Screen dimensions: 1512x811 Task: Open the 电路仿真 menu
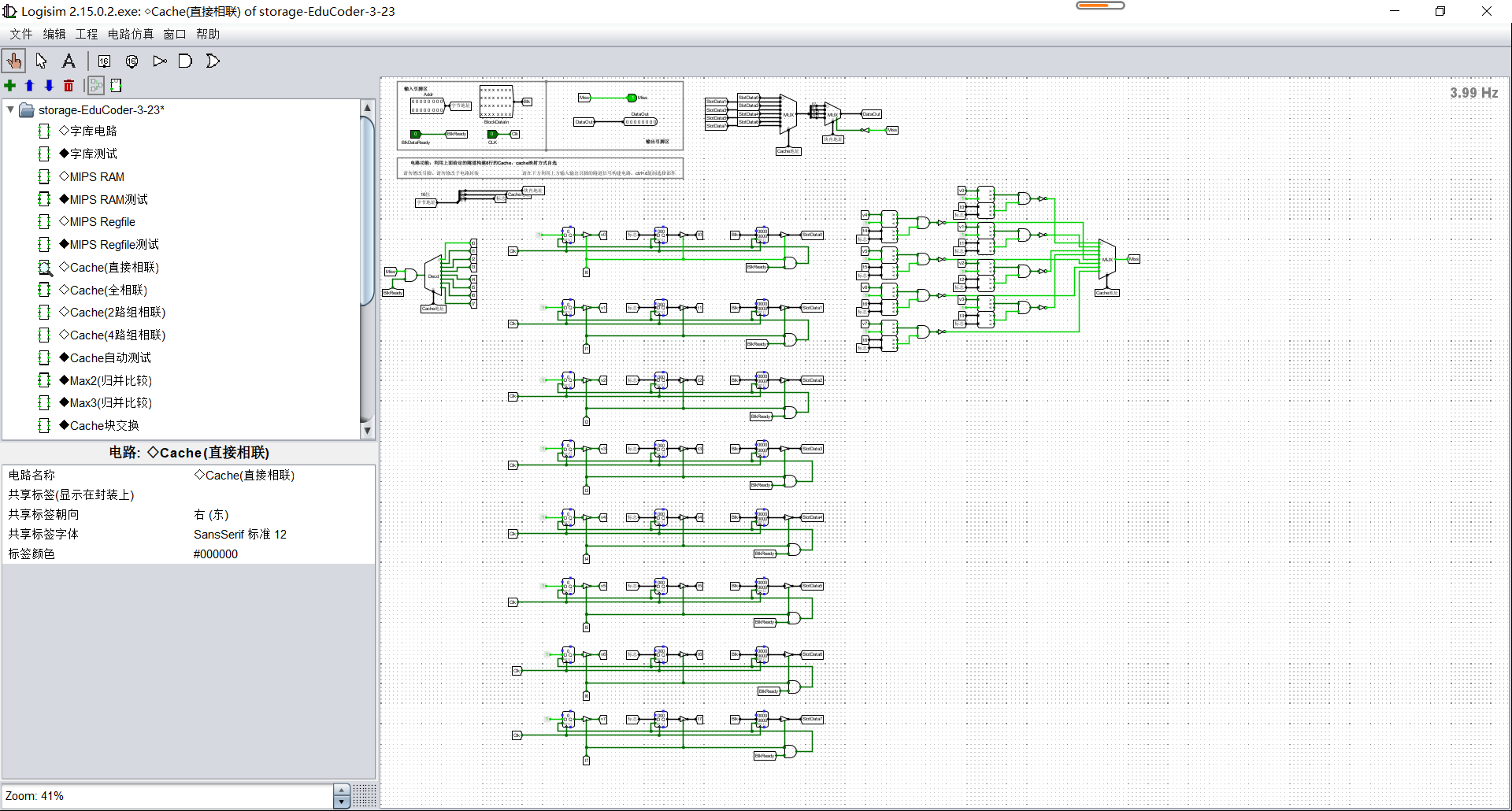[131, 34]
